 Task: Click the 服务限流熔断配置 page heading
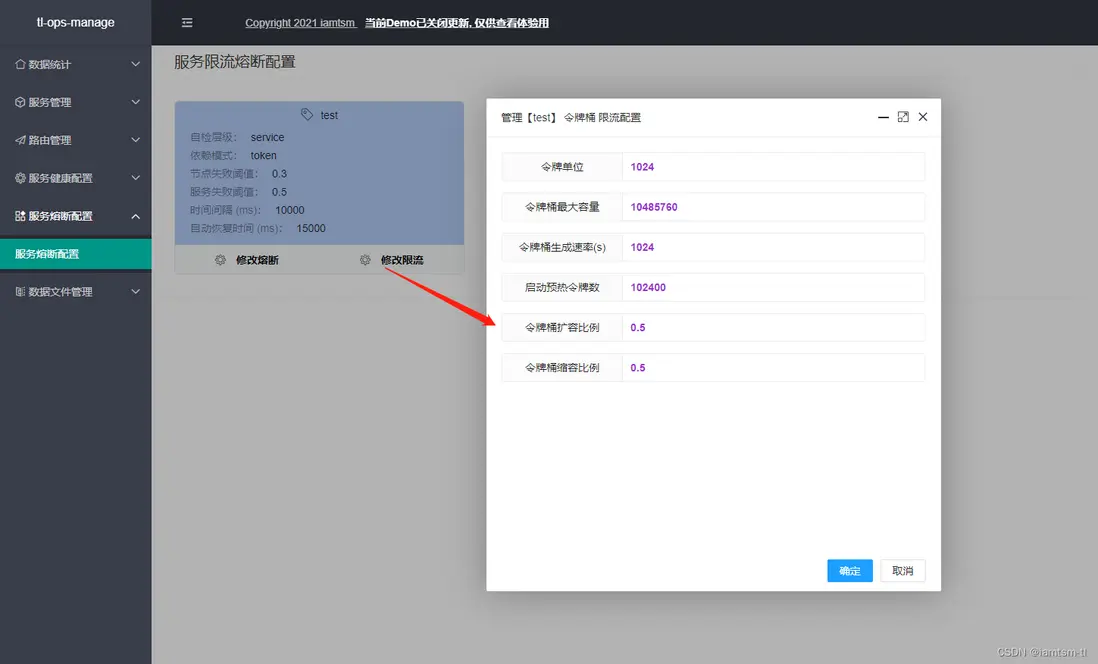click(235, 62)
